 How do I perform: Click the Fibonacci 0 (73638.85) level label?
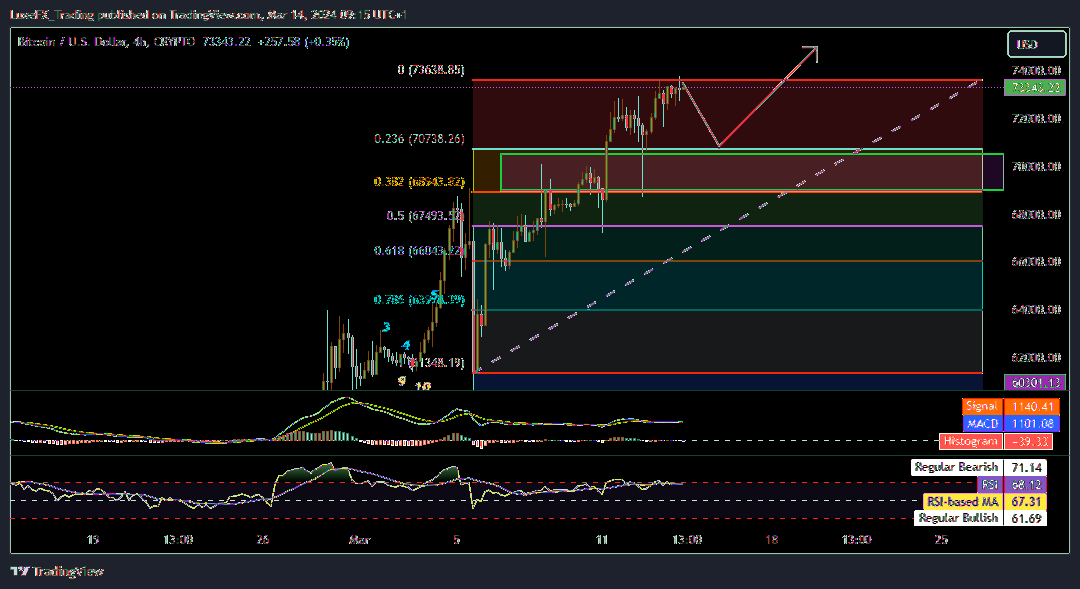(x=430, y=70)
